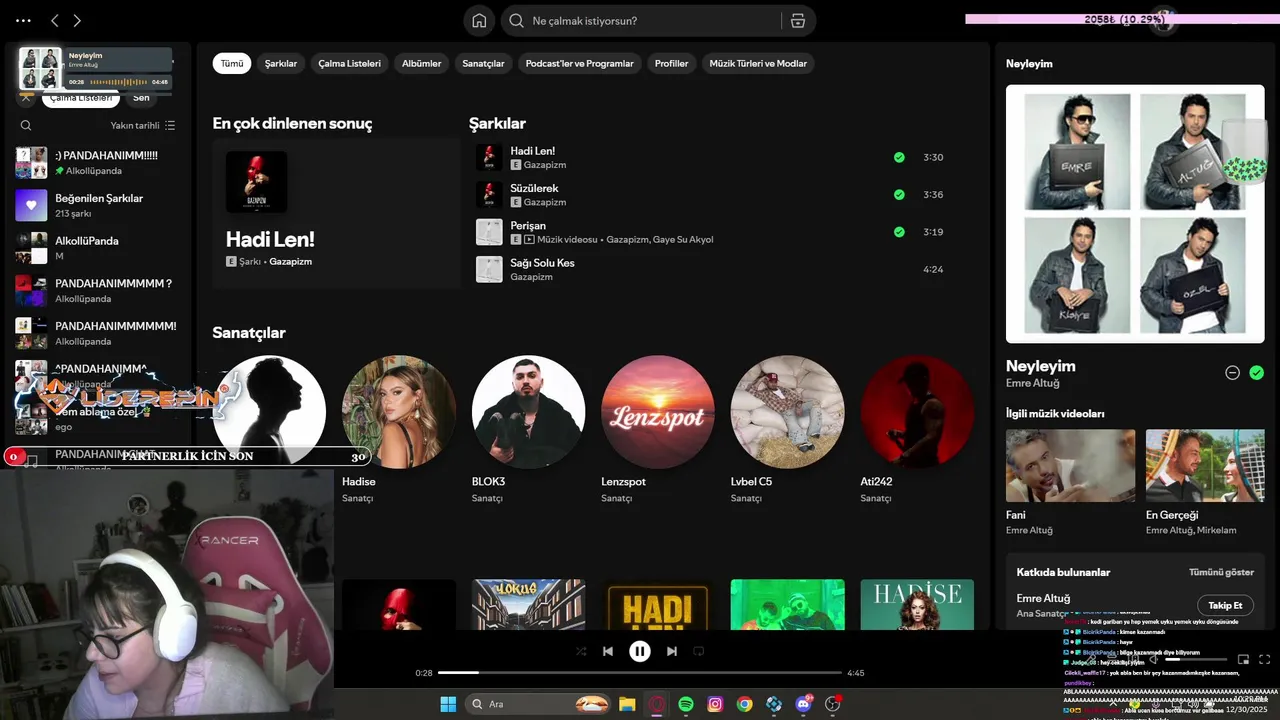The image size is (1280, 720).
Task: Clear library filter with X icon
Action: point(26,98)
